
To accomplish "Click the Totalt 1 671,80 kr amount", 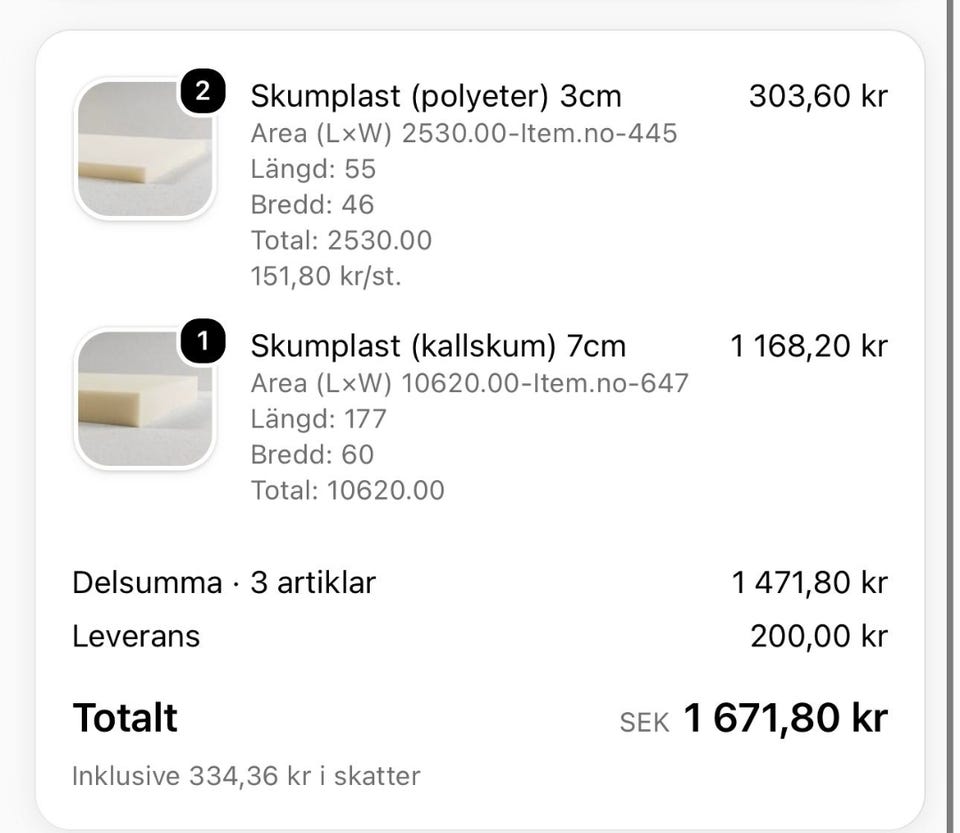I will (785, 718).
